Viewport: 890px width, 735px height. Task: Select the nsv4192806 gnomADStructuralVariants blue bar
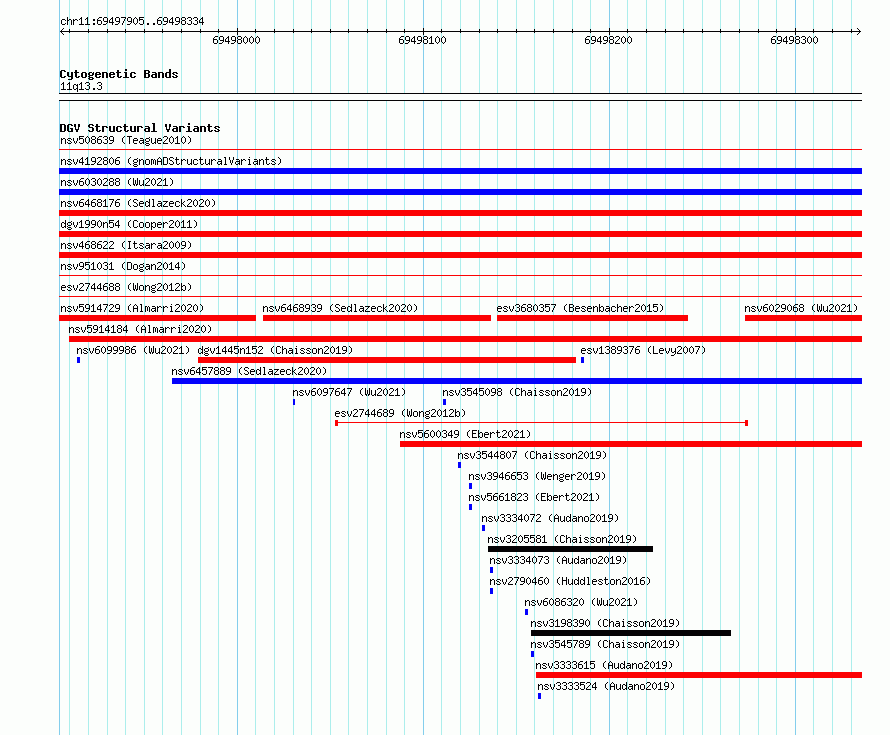[x=460, y=171]
